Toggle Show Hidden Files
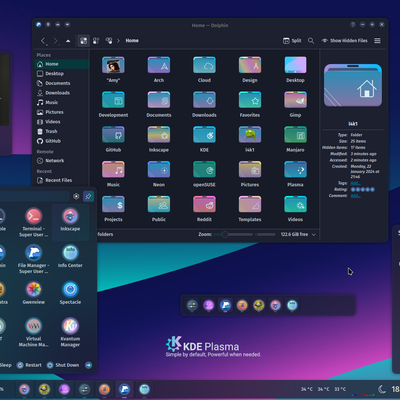Viewport: 400px width, 400px height. pos(344,41)
